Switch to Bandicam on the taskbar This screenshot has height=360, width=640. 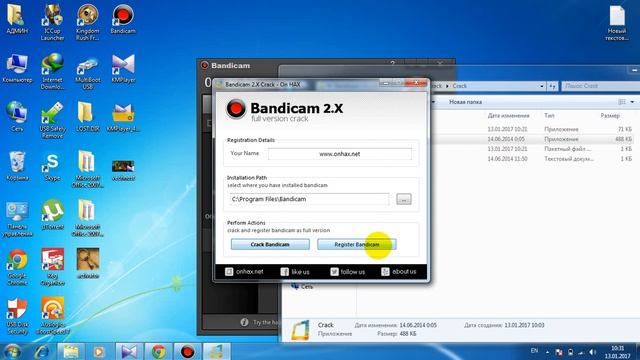coord(187,351)
